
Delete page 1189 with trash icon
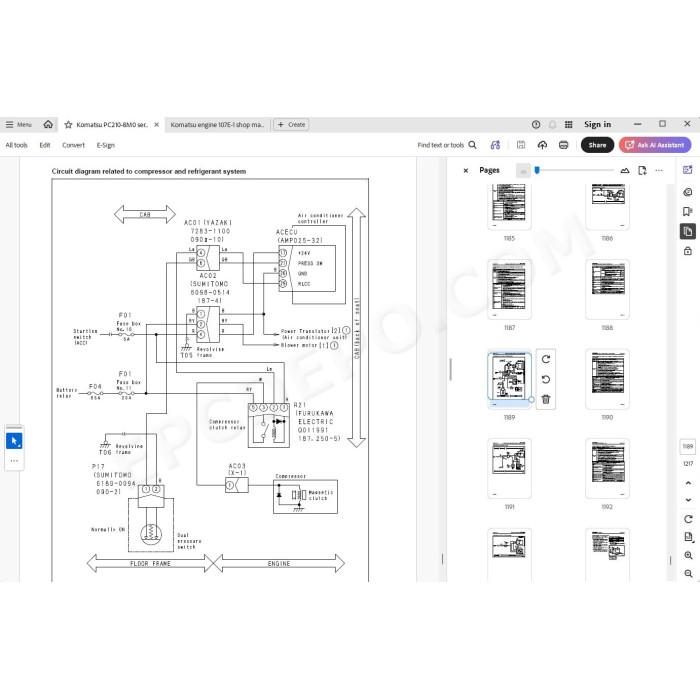point(546,399)
